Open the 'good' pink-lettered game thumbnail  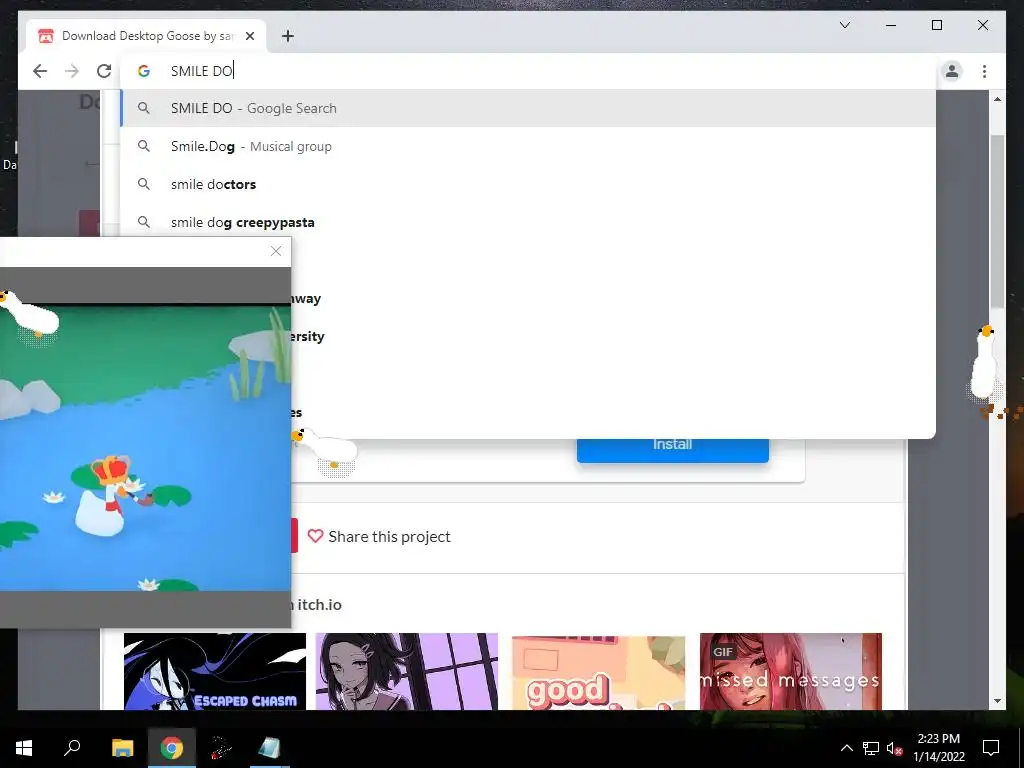[x=598, y=671]
